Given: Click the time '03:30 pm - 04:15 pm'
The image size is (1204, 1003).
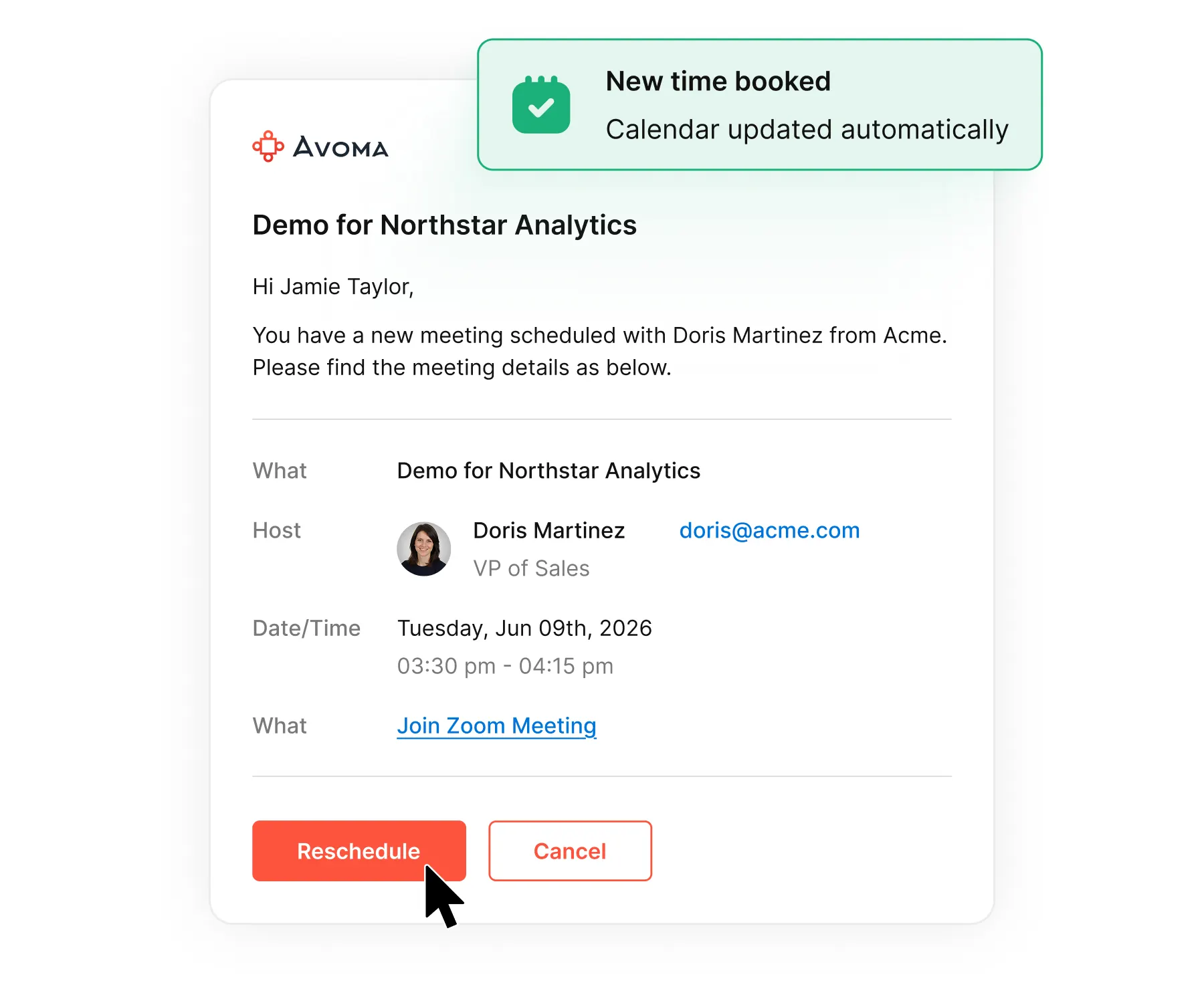Looking at the screenshot, I should (505, 666).
